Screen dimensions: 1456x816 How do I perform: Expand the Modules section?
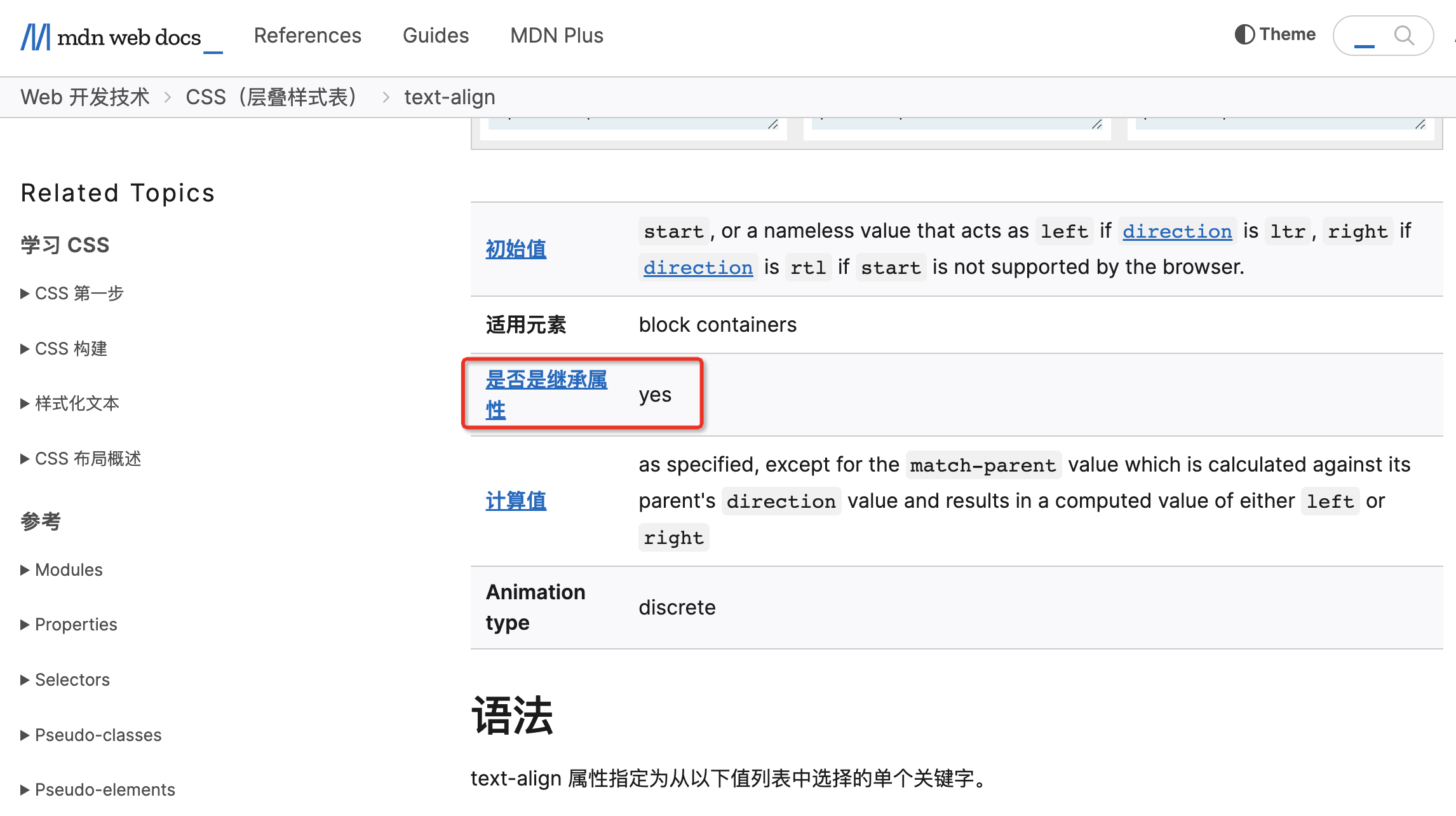click(62, 569)
